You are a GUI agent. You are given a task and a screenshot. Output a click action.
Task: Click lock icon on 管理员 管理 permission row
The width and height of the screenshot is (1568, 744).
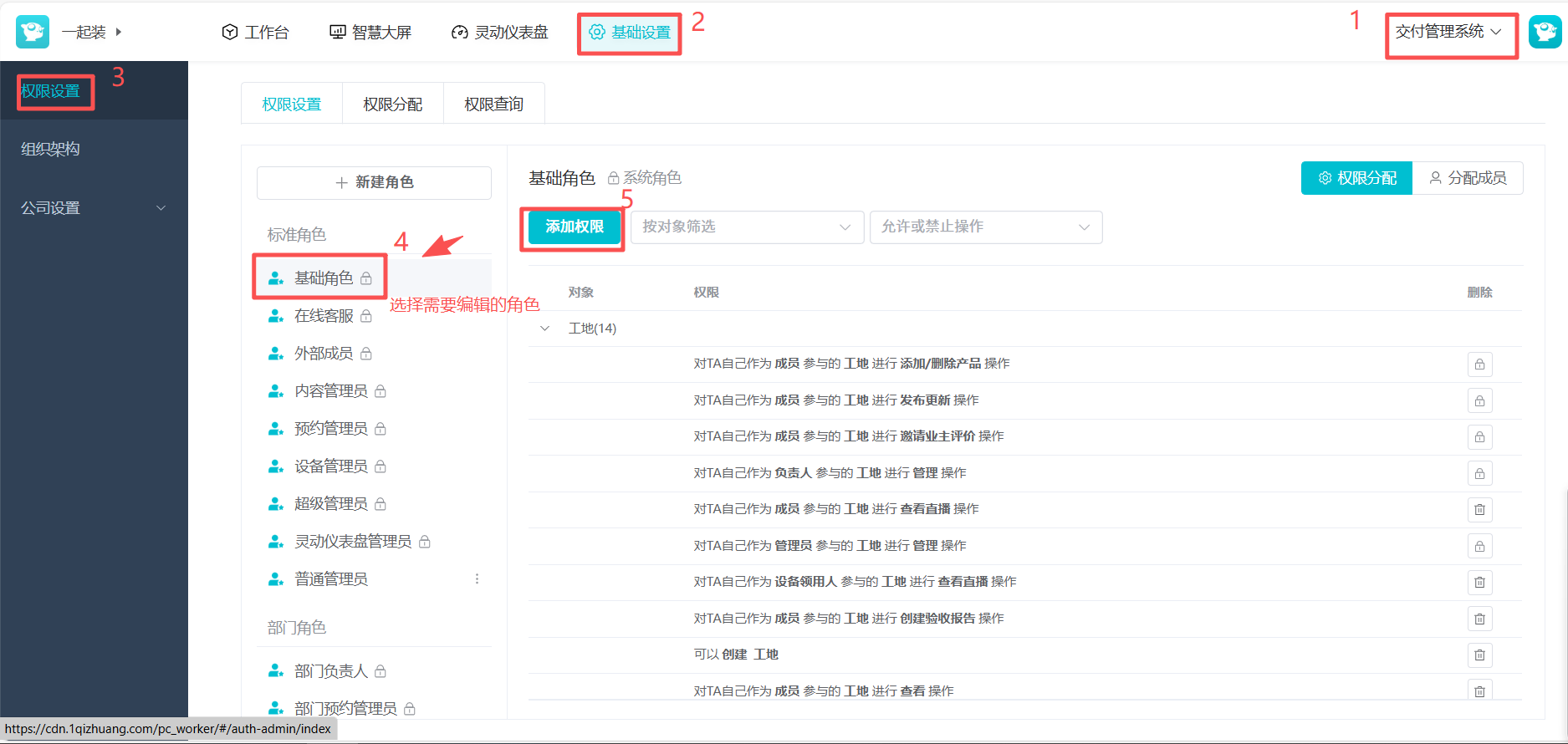point(1479,546)
